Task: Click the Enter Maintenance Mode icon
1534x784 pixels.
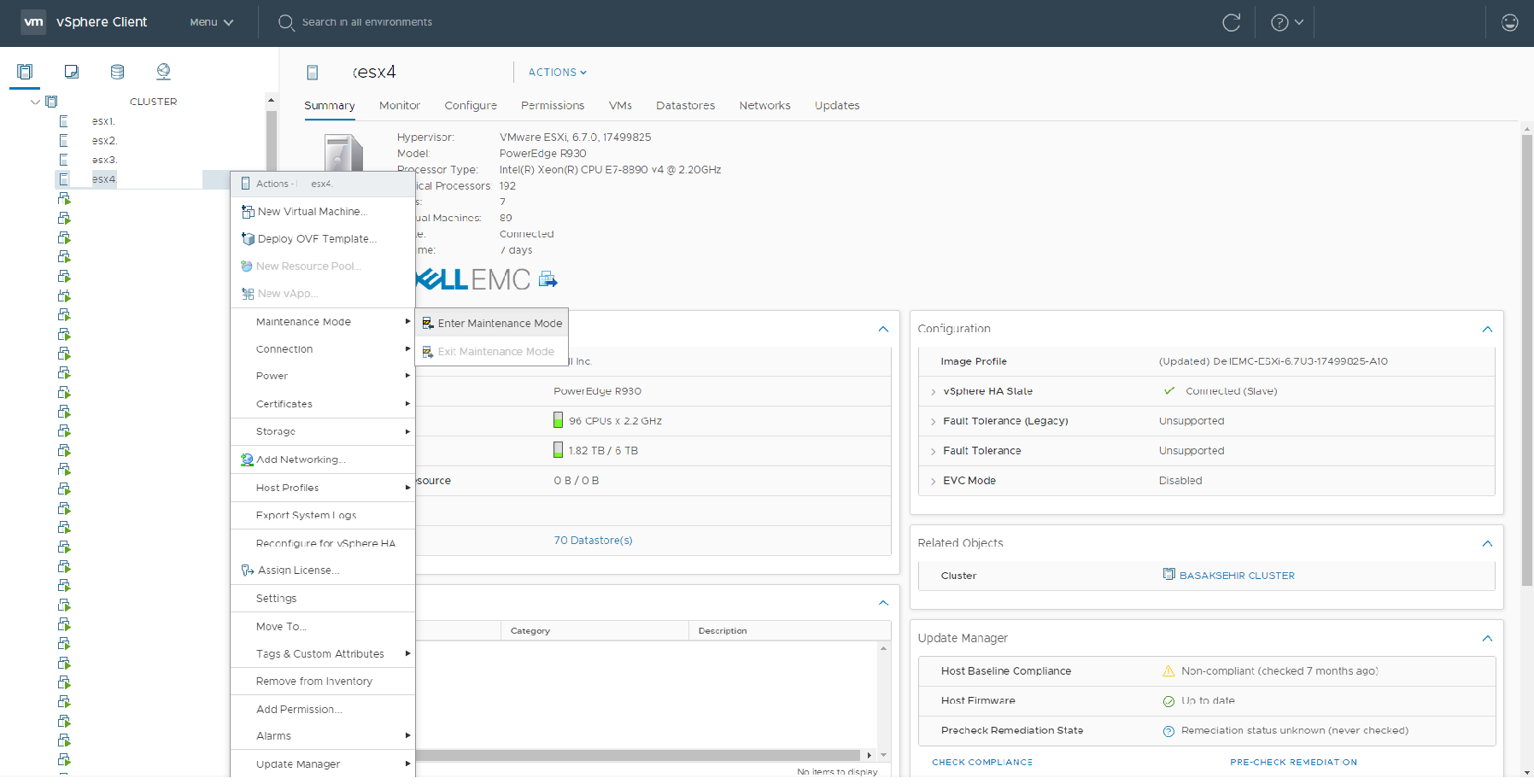Action: [x=428, y=324]
